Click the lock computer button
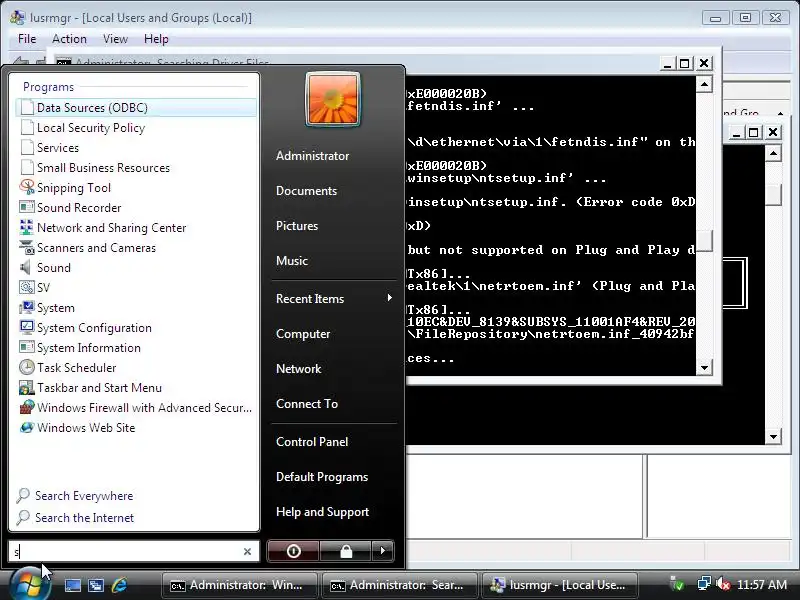The image size is (800, 600). coord(346,551)
